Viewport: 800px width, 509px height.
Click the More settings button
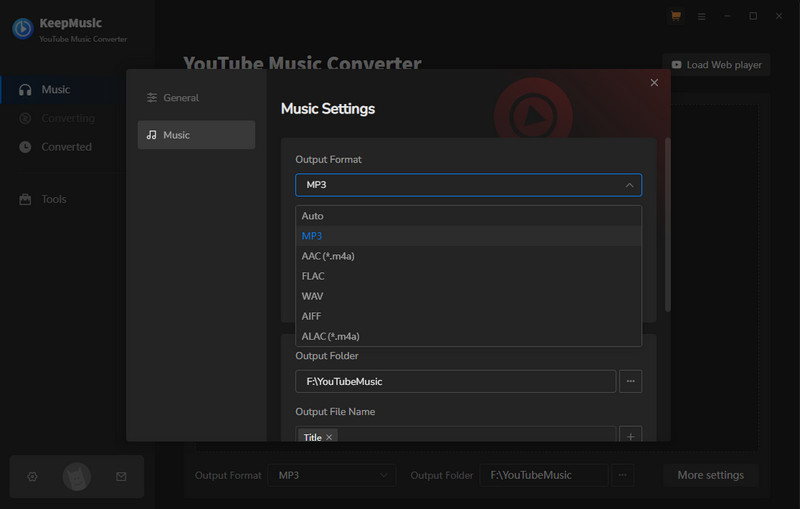(x=710, y=475)
